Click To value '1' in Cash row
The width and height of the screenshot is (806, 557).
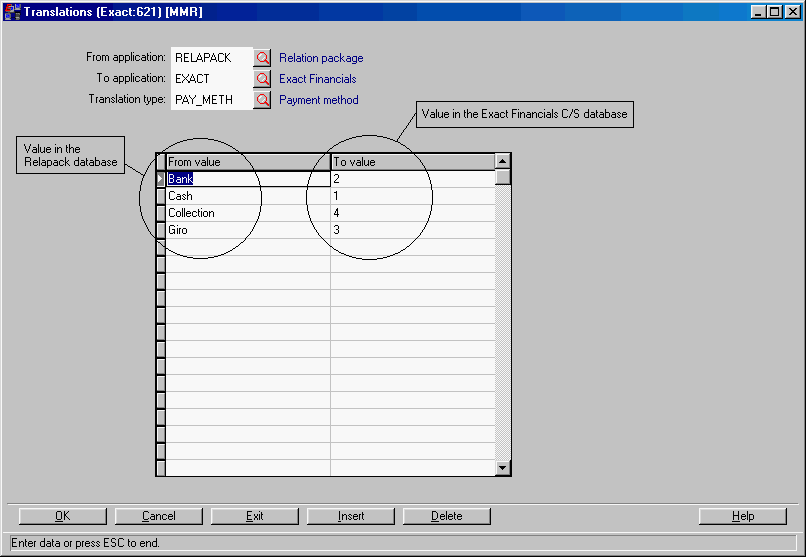413,196
